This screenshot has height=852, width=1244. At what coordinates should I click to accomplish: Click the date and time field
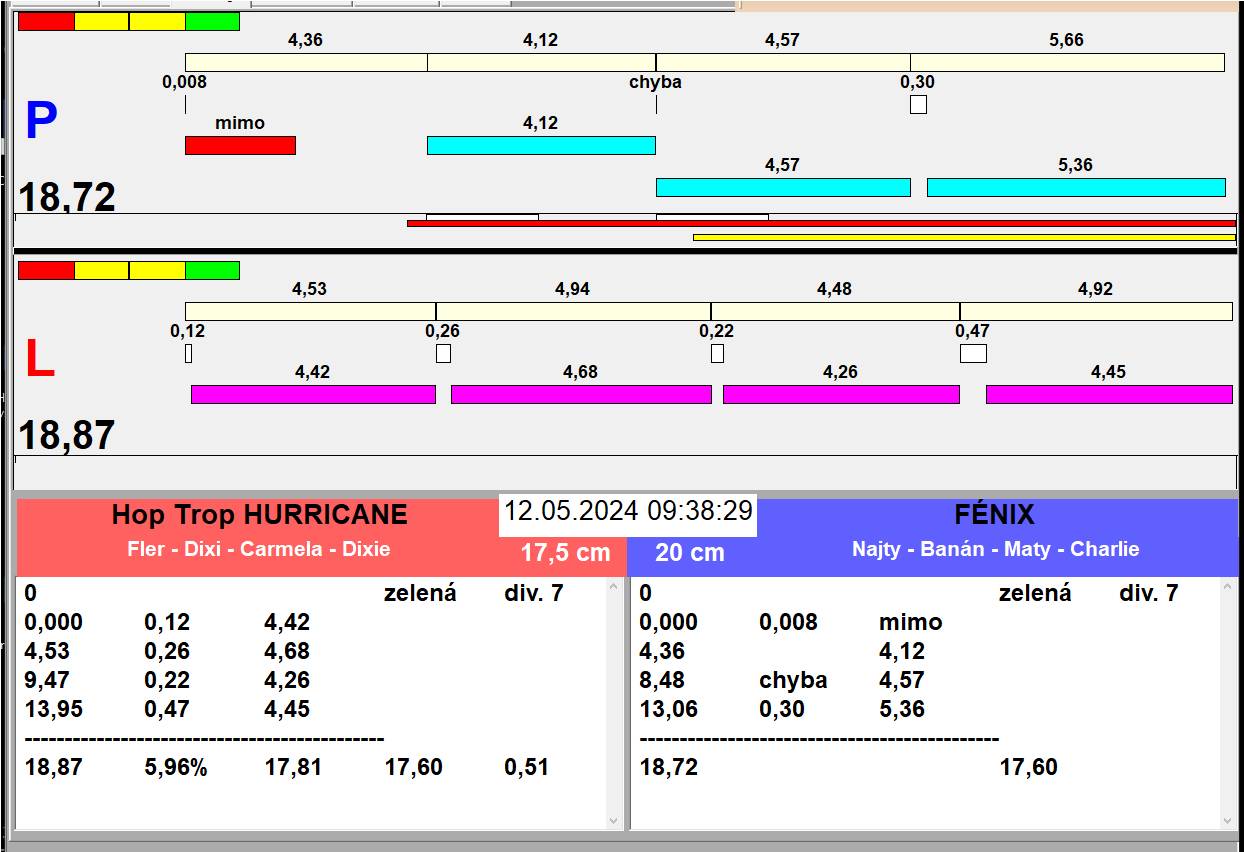627,511
